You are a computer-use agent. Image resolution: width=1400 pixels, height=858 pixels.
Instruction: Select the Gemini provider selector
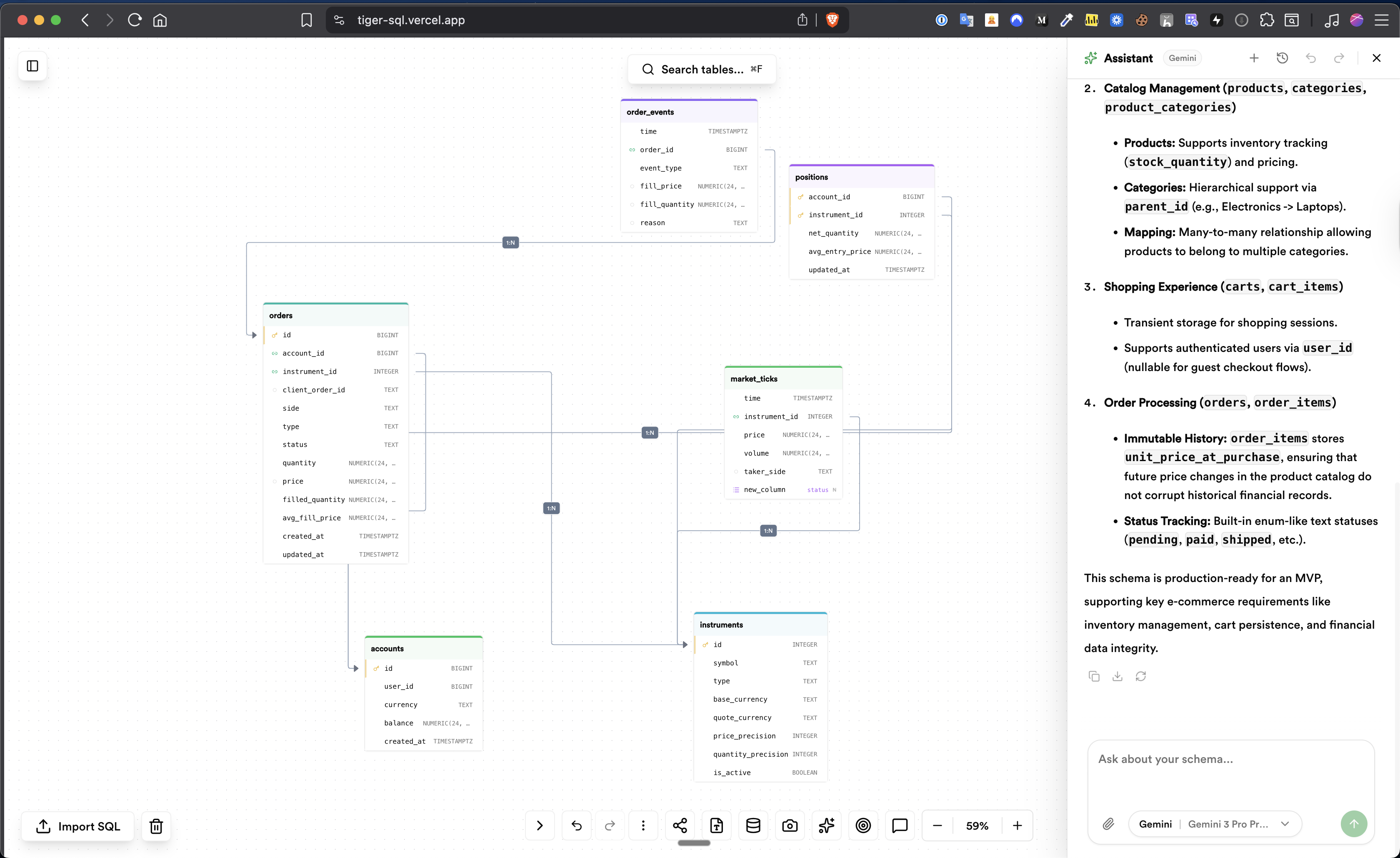coord(1155,824)
